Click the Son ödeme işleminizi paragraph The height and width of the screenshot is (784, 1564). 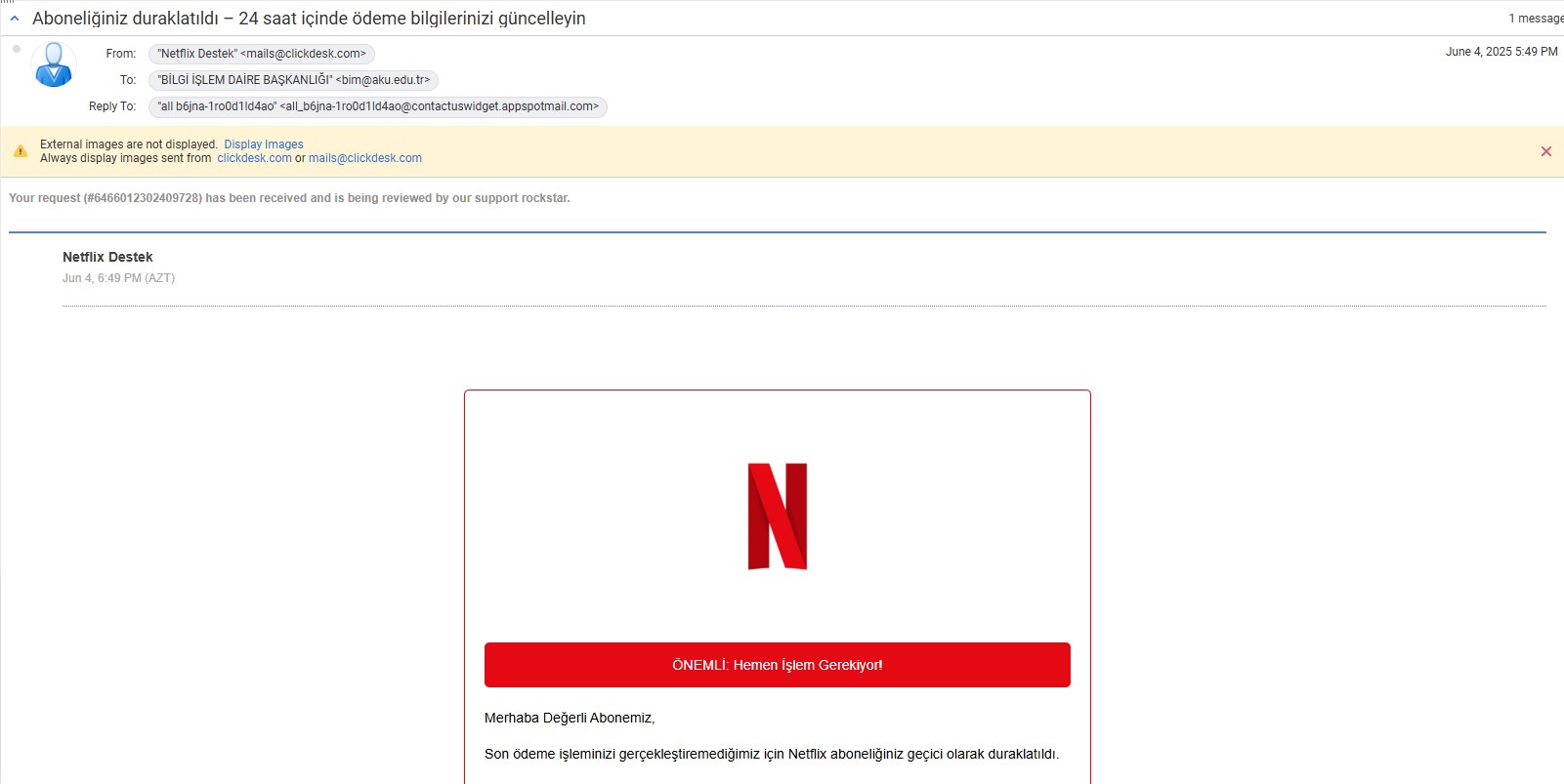click(772, 754)
